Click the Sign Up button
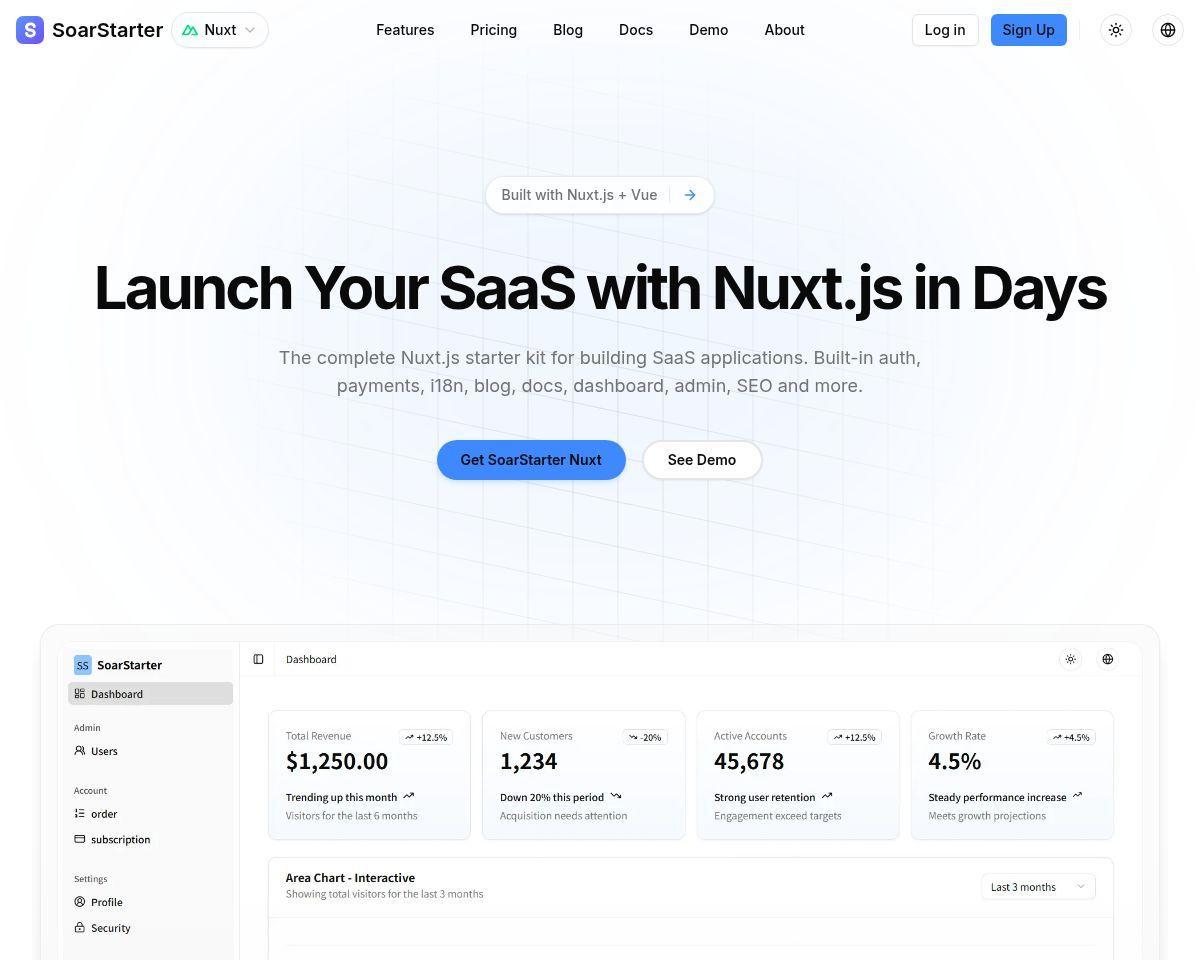 (1029, 30)
